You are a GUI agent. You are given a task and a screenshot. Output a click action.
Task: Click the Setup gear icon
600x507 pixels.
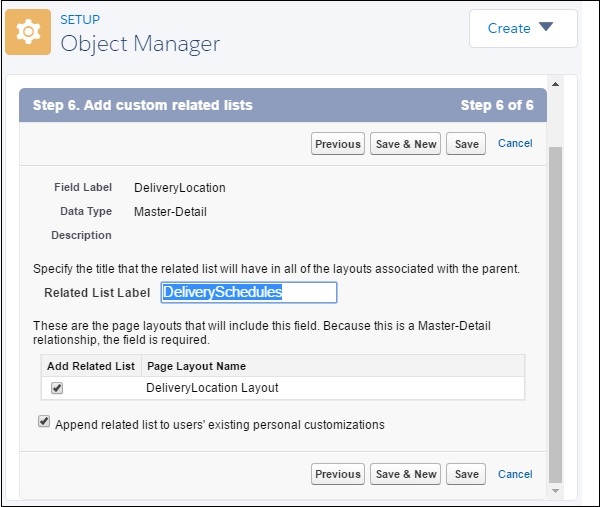tap(29, 32)
